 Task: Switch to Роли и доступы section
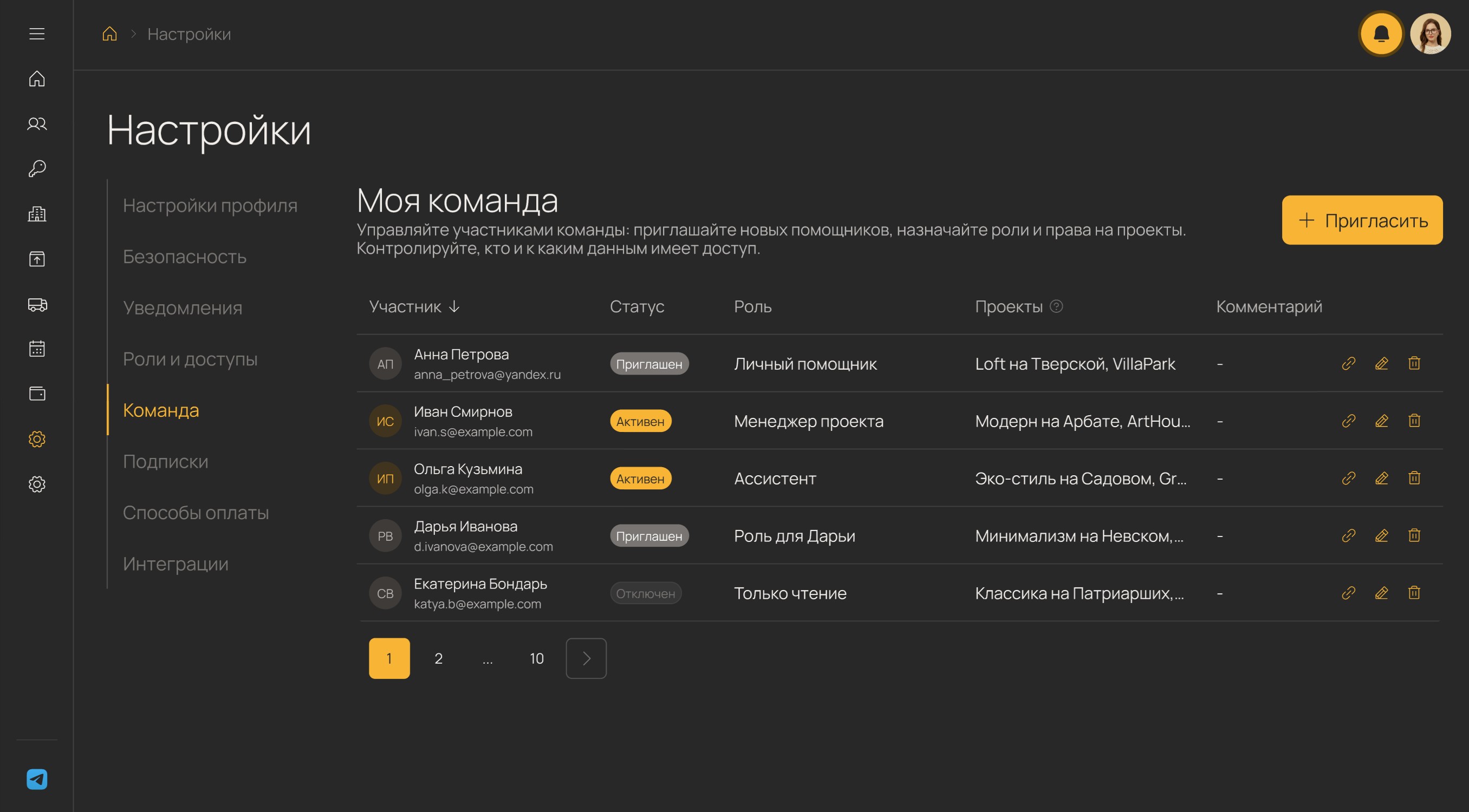pos(190,359)
